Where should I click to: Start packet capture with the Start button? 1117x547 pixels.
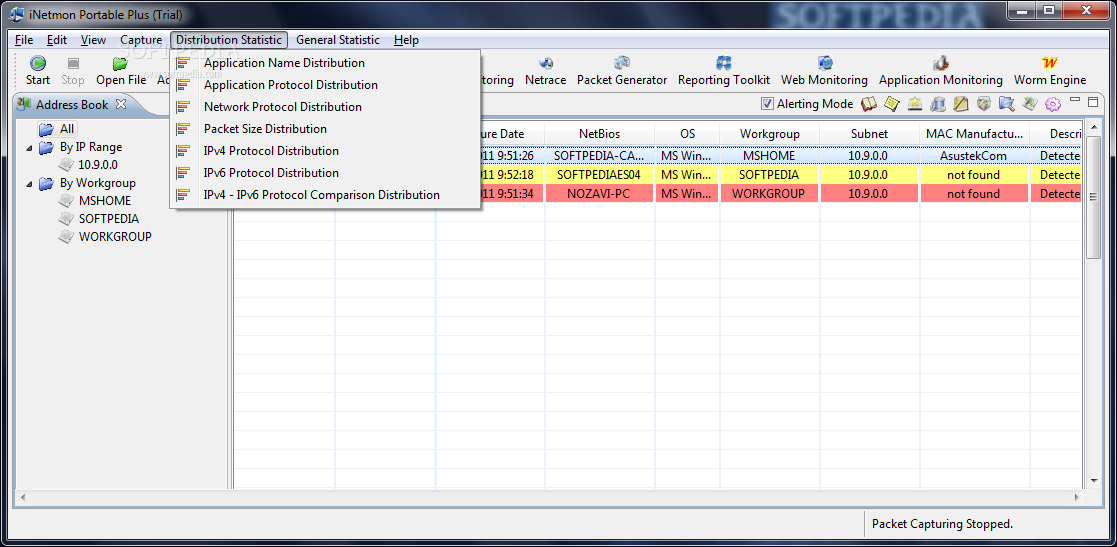[38, 71]
